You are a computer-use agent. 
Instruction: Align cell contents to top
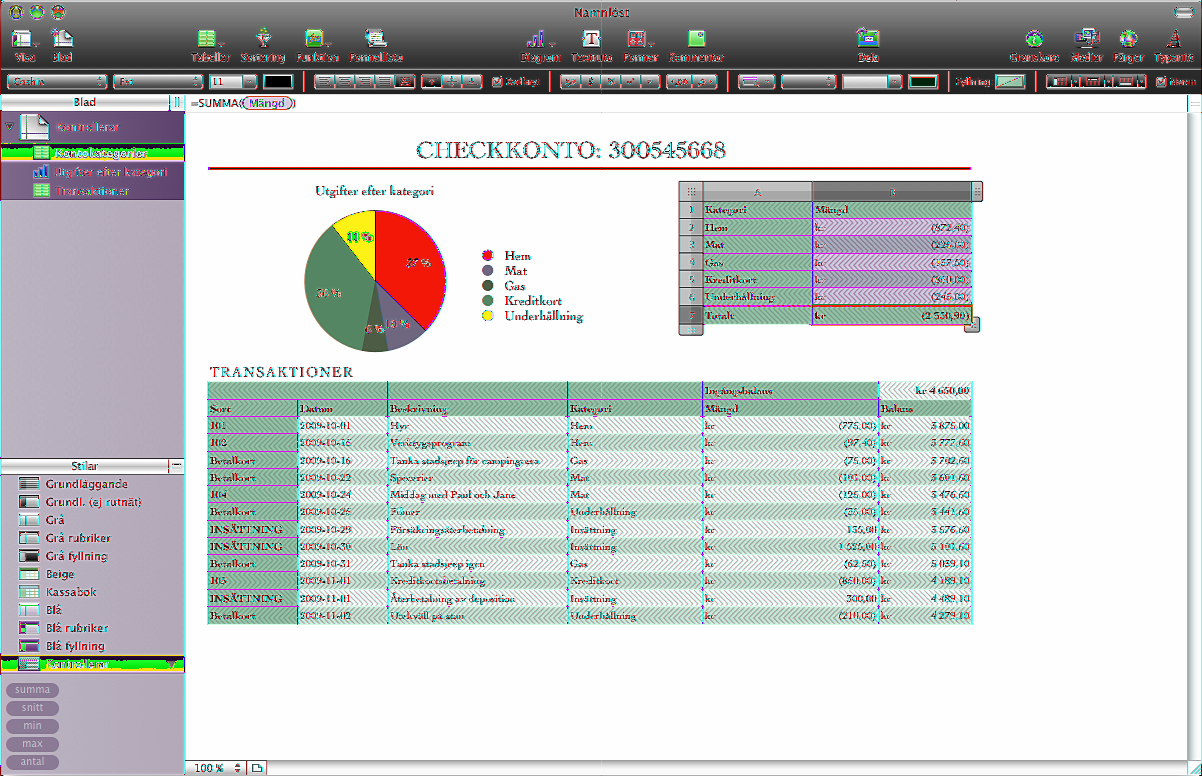431,81
